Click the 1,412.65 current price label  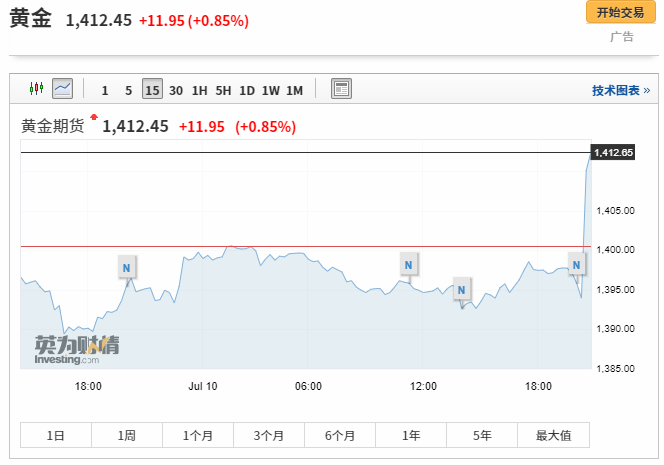pyautogui.click(x=613, y=152)
